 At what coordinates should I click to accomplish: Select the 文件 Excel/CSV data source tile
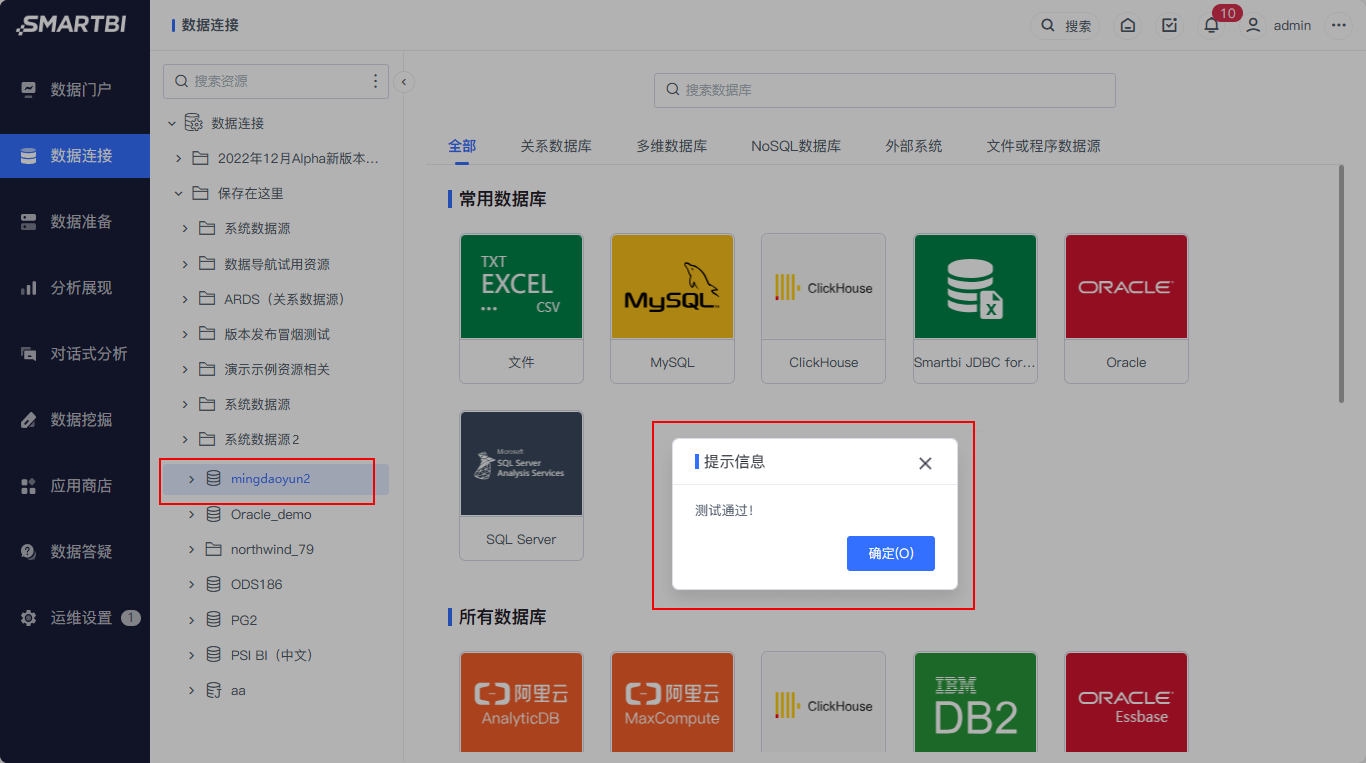521,308
